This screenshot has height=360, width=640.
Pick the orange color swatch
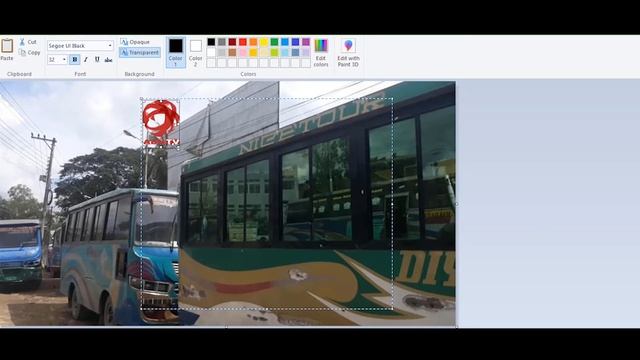[x=253, y=42]
